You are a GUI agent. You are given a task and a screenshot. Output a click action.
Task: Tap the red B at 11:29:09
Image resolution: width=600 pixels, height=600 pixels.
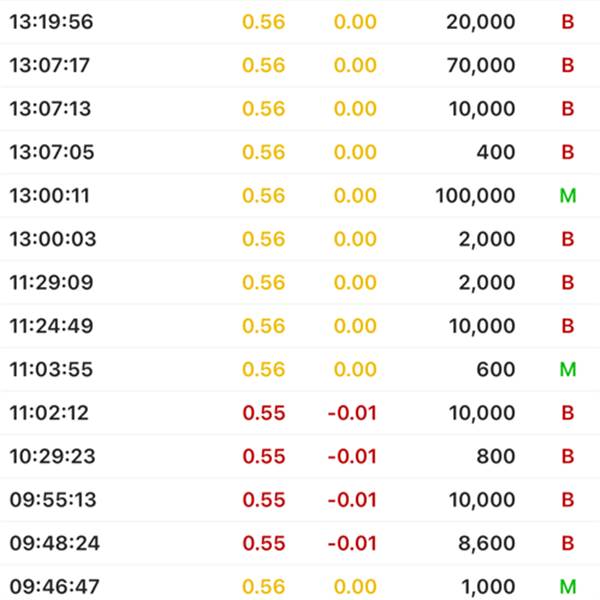(x=568, y=282)
